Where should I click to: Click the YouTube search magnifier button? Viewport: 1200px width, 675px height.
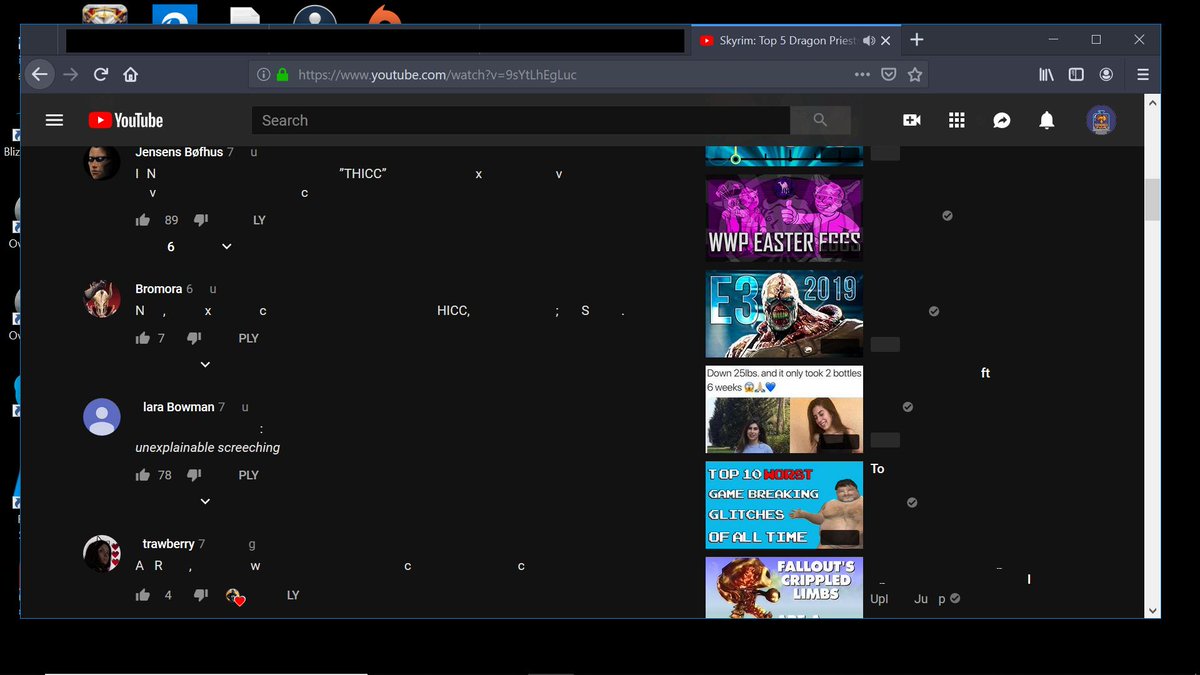click(x=820, y=120)
